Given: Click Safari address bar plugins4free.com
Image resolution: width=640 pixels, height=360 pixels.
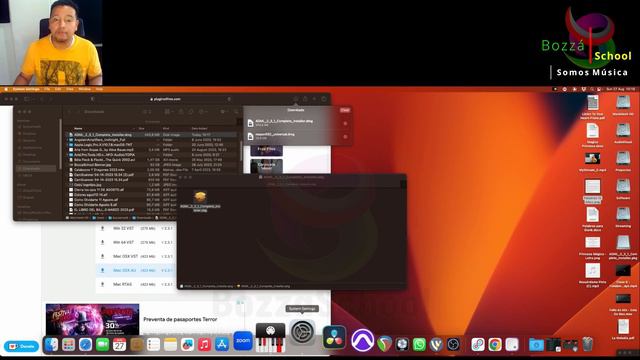Looking at the screenshot, I should click(x=165, y=99).
